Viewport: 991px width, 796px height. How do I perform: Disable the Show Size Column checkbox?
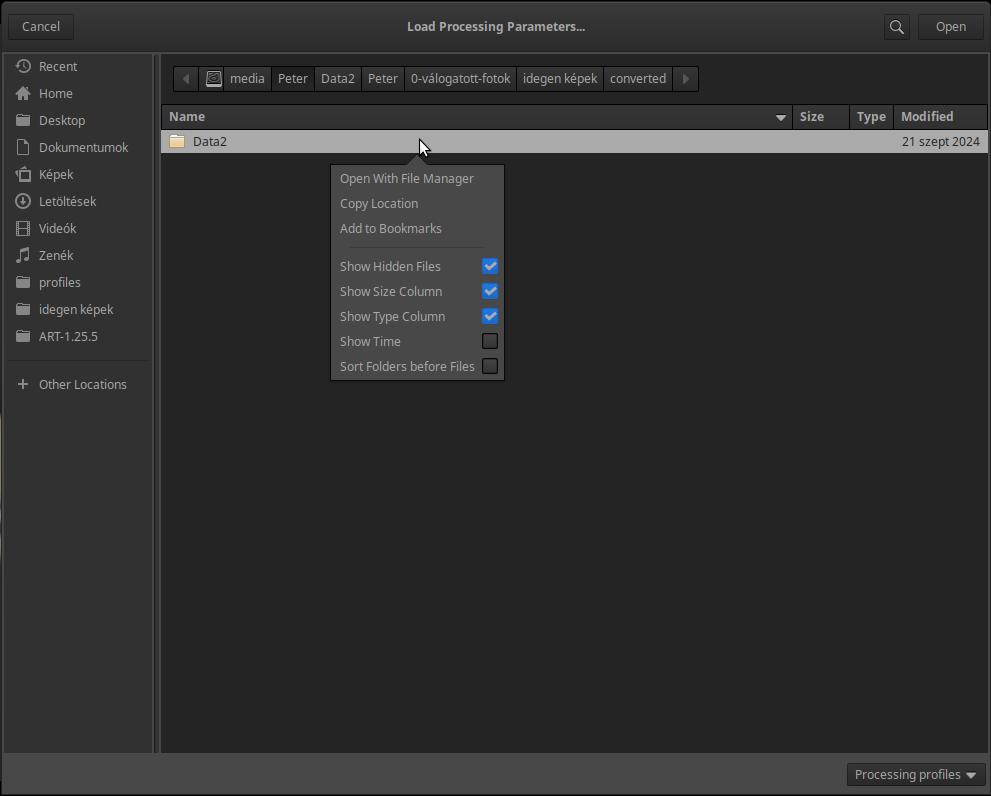tap(490, 291)
